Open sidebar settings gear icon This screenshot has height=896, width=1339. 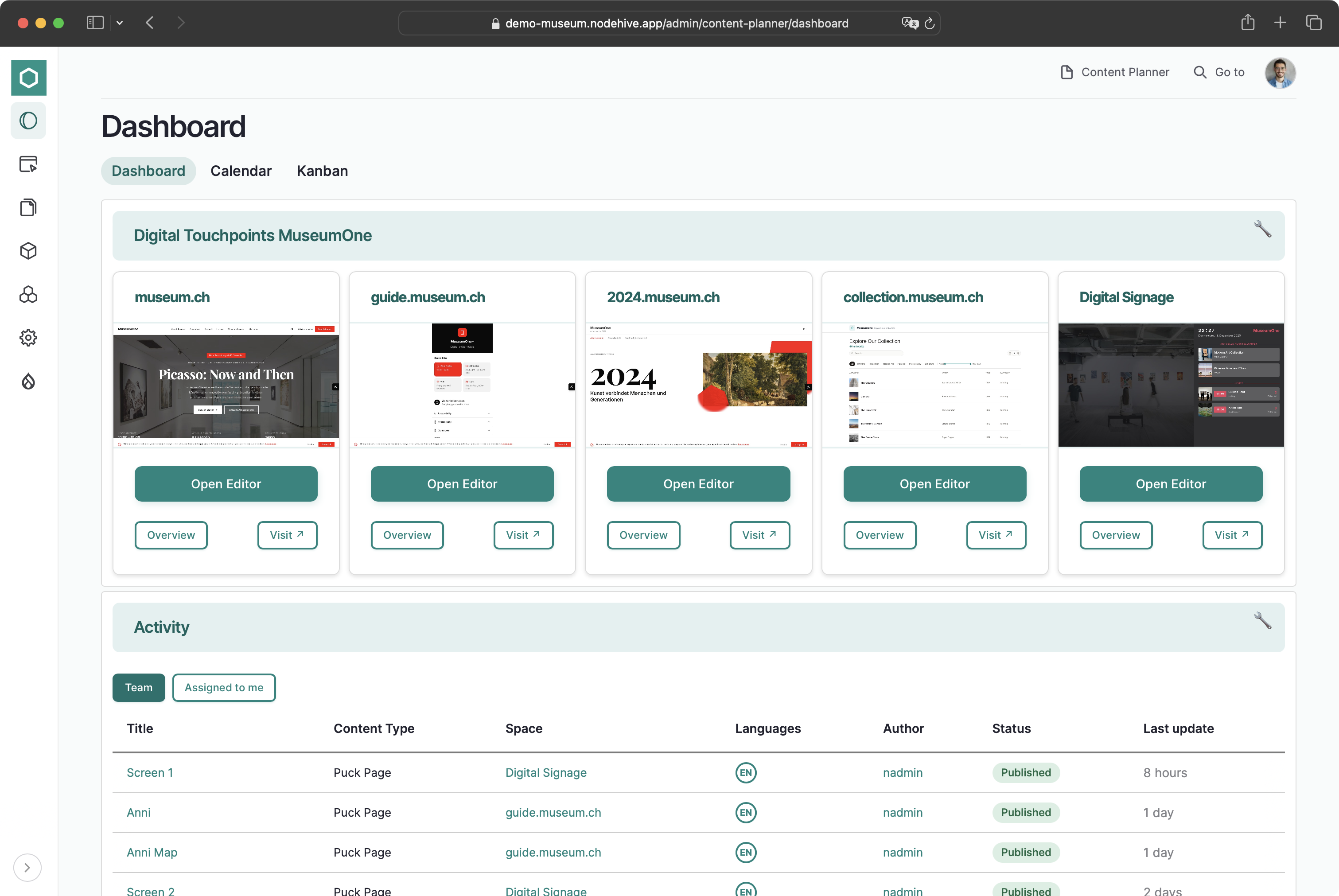tap(28, 338)
